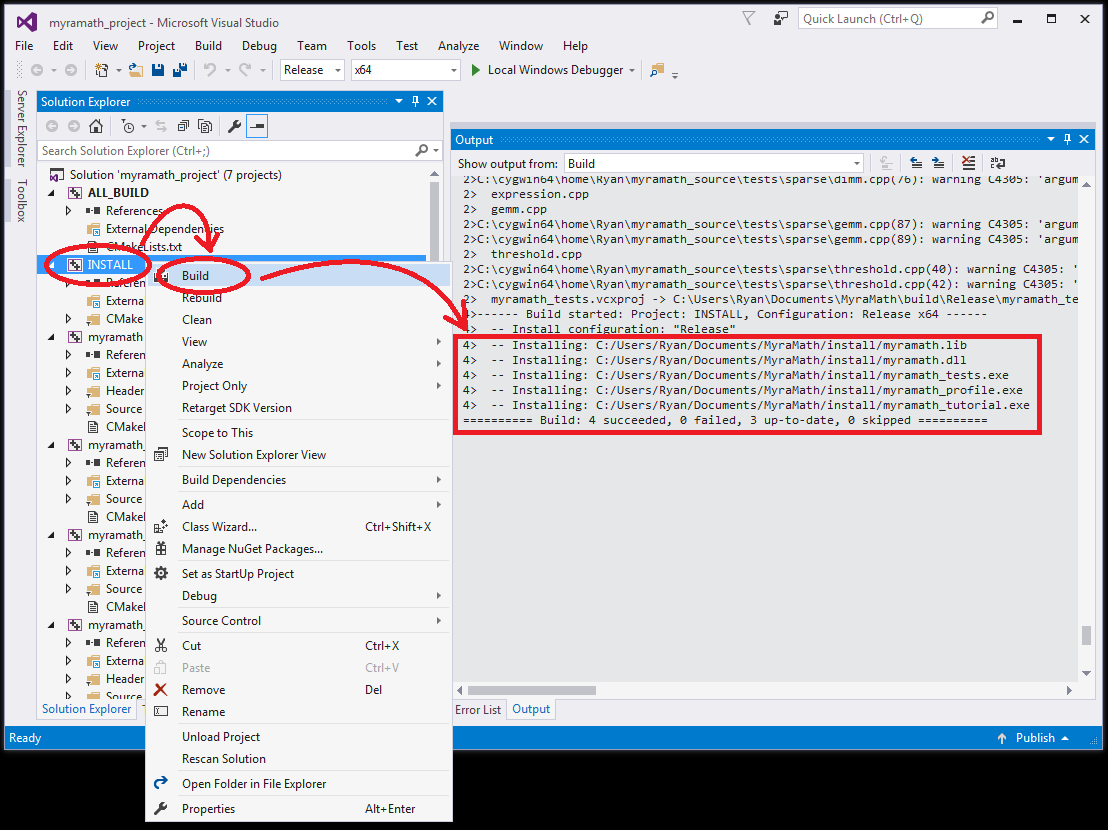
Task: Click the Search Solution Explorer field
Action: (x=228, y=150)
